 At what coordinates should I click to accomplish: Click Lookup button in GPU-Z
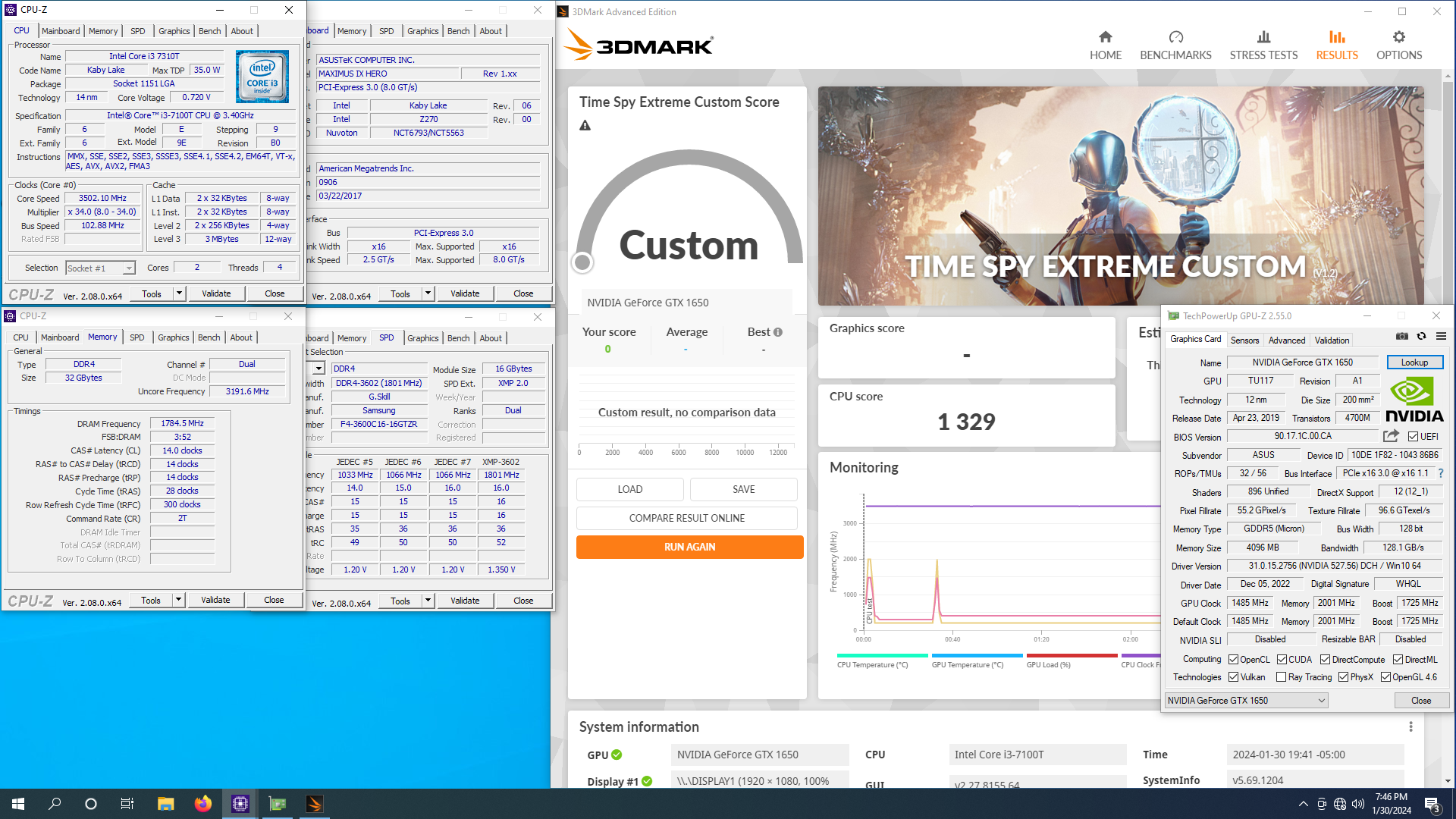pos(1414,362)
